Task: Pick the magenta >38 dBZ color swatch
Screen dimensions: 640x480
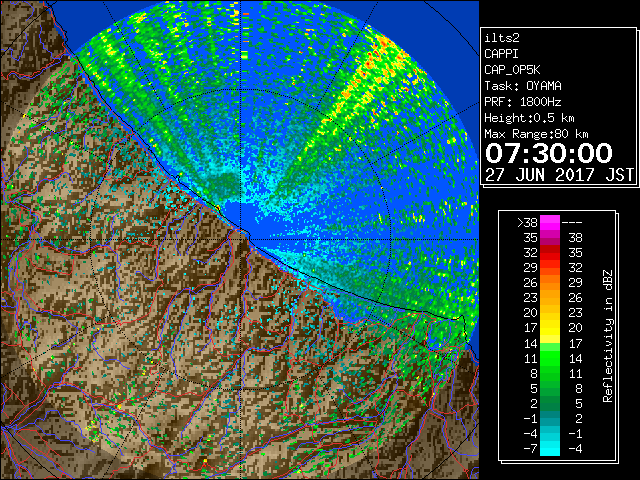Action: point(550,222)
